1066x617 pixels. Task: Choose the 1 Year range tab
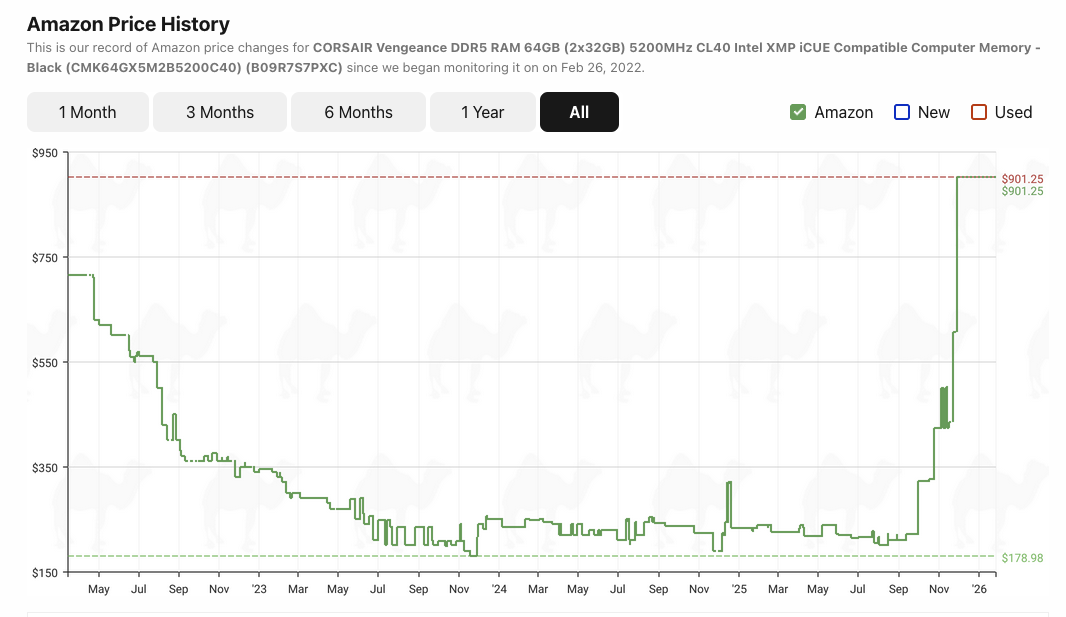(x=483, y=112)
